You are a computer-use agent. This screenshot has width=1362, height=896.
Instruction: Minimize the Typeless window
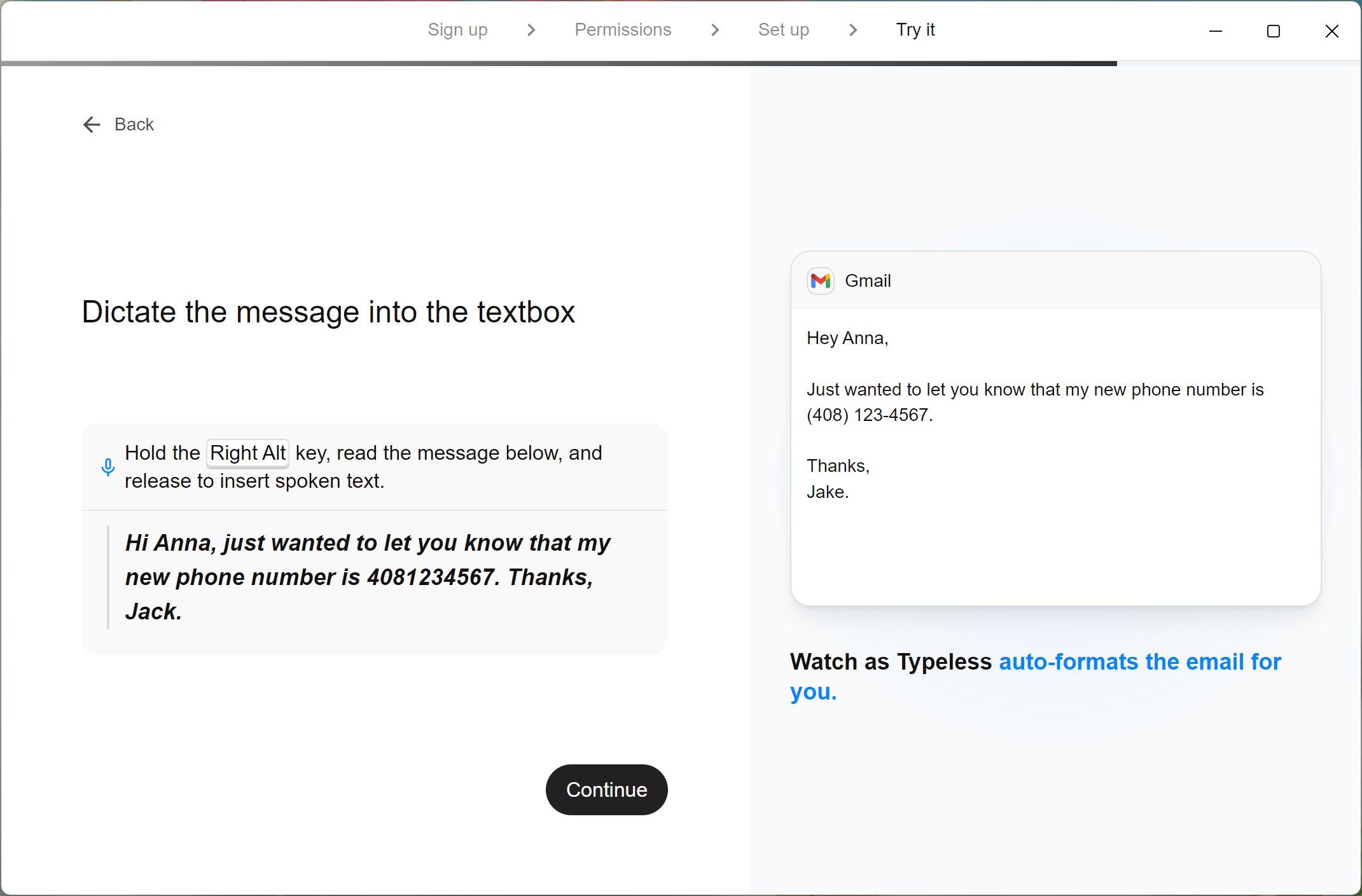[1216, 31]
